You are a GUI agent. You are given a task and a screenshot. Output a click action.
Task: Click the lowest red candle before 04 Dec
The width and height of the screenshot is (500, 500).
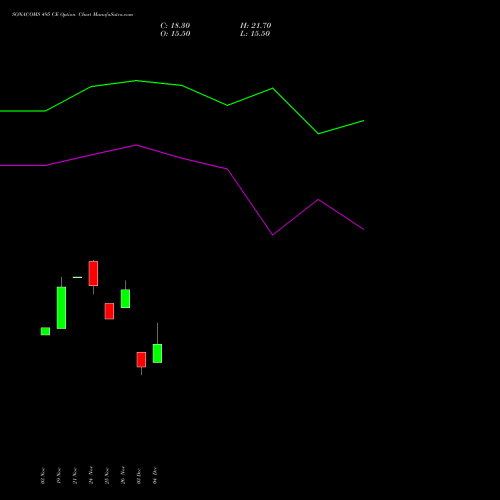pos(141,360)
